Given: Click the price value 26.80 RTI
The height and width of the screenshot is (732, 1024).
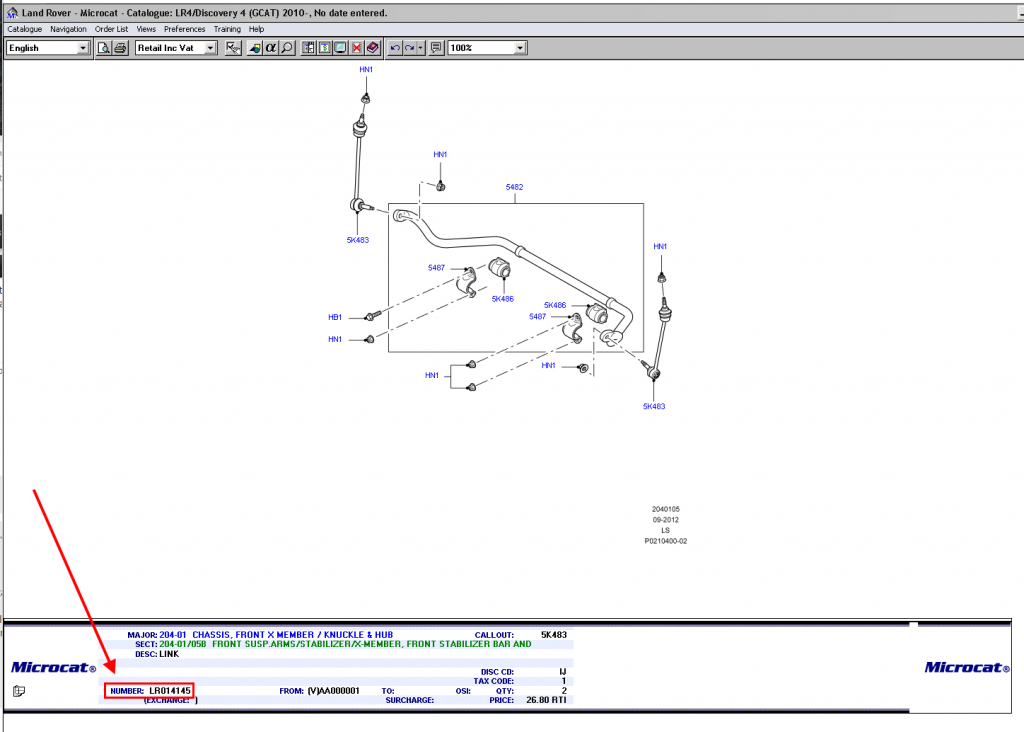Looking at the screenshot, I should (546, 700).
